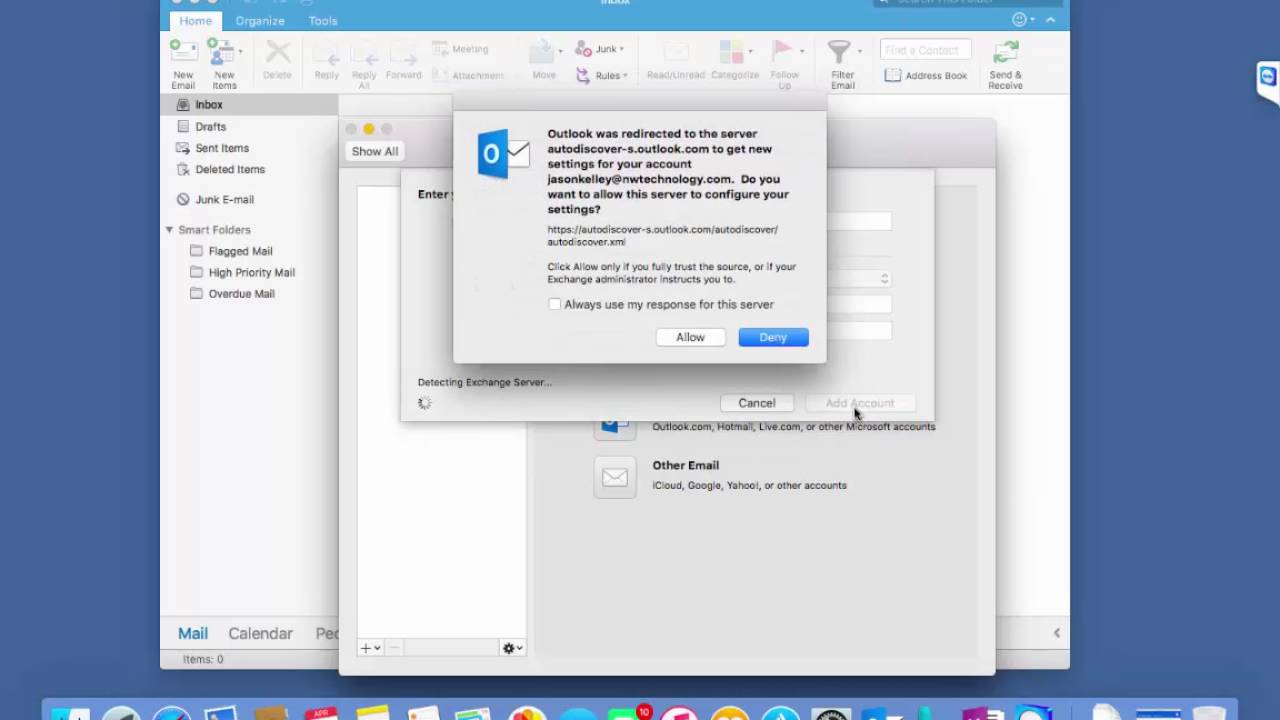Open the Address Book

[926, 75]
